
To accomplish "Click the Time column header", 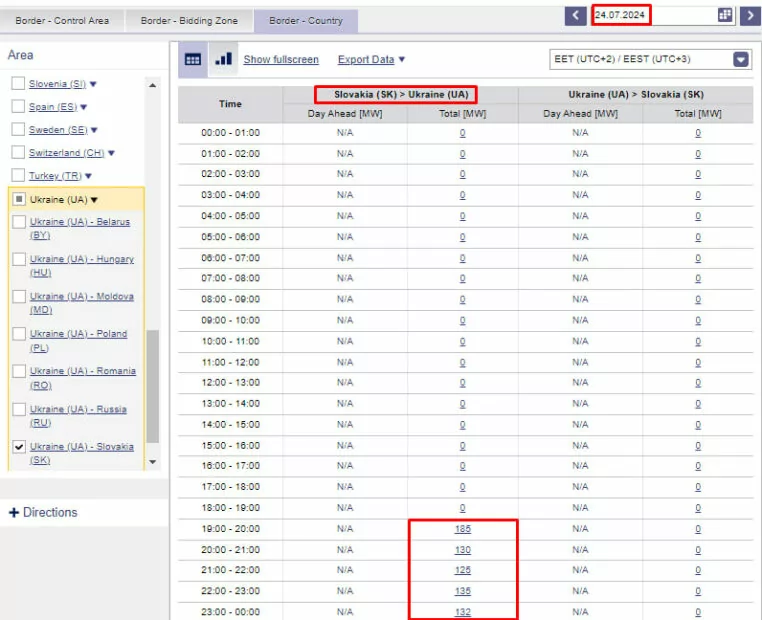I will coord(230,104).
